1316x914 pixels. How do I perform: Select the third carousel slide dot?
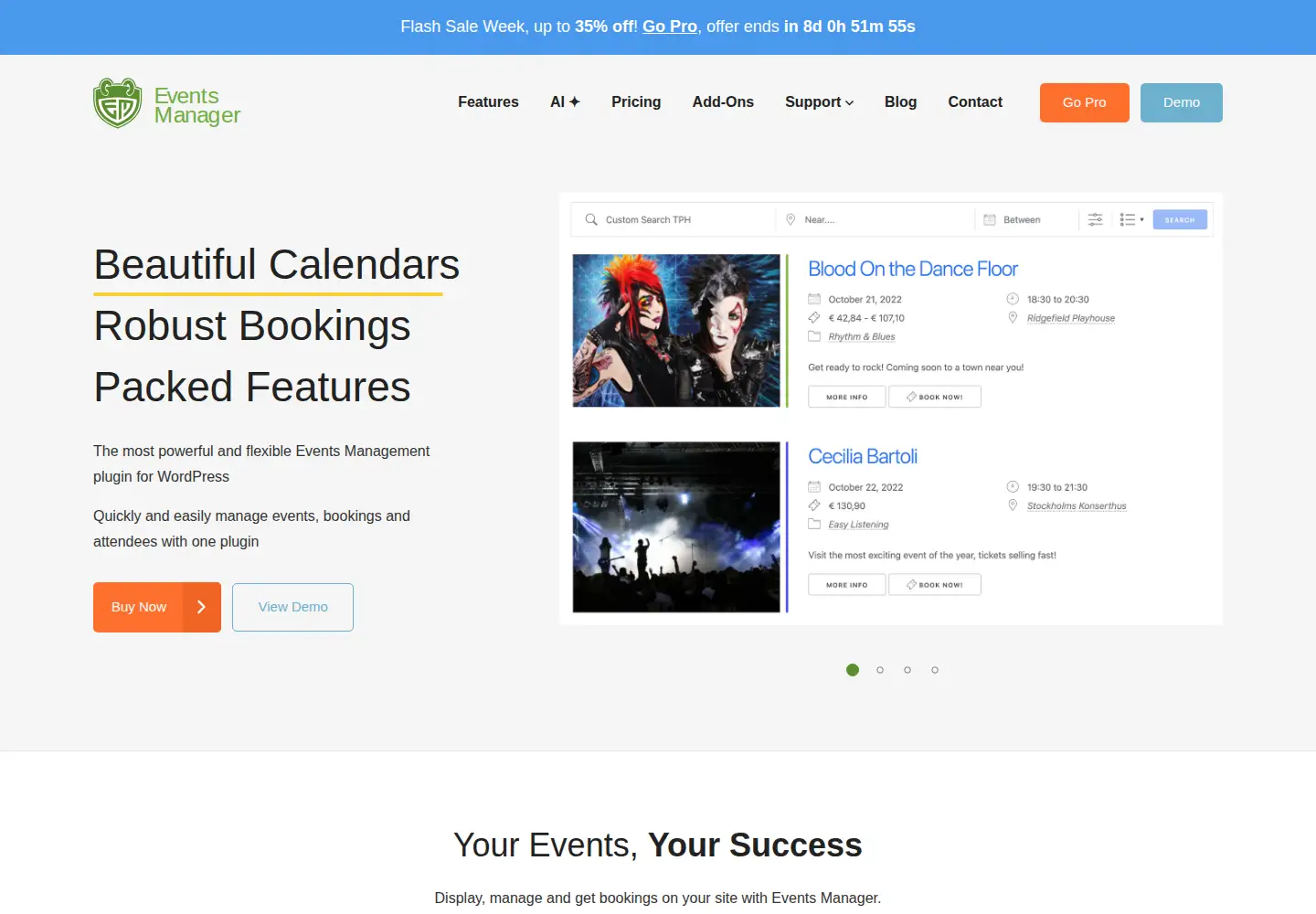coord(907,670)
